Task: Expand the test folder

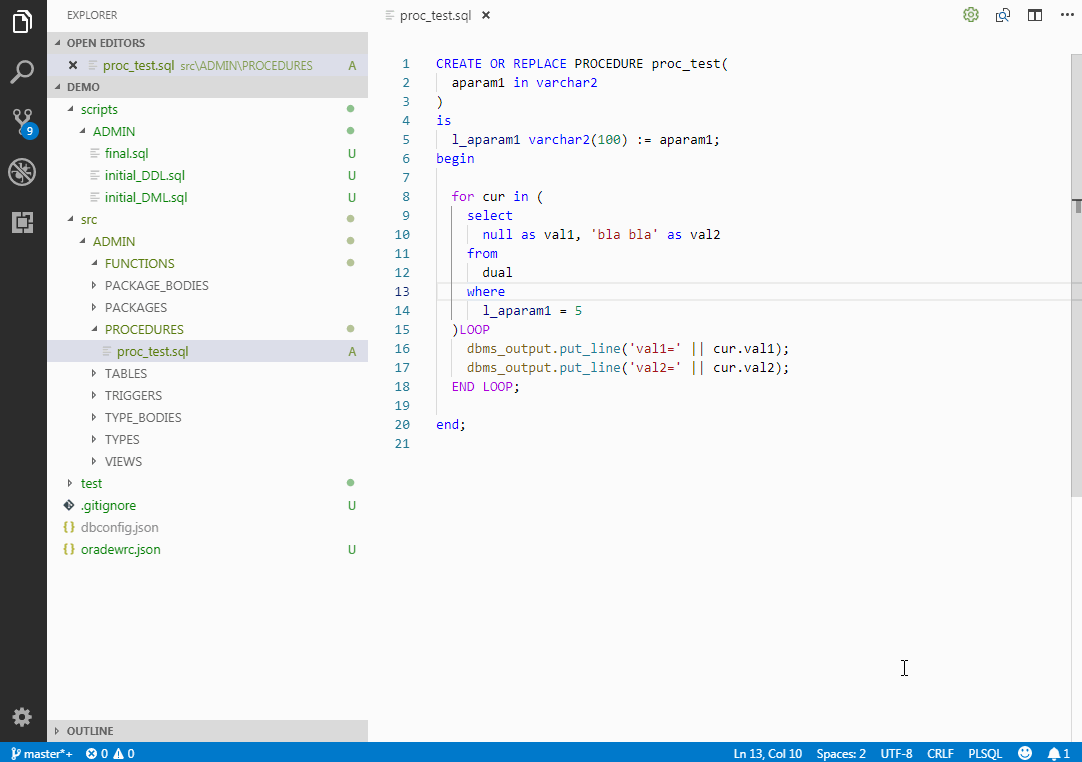Action: [x=207, y=483]
